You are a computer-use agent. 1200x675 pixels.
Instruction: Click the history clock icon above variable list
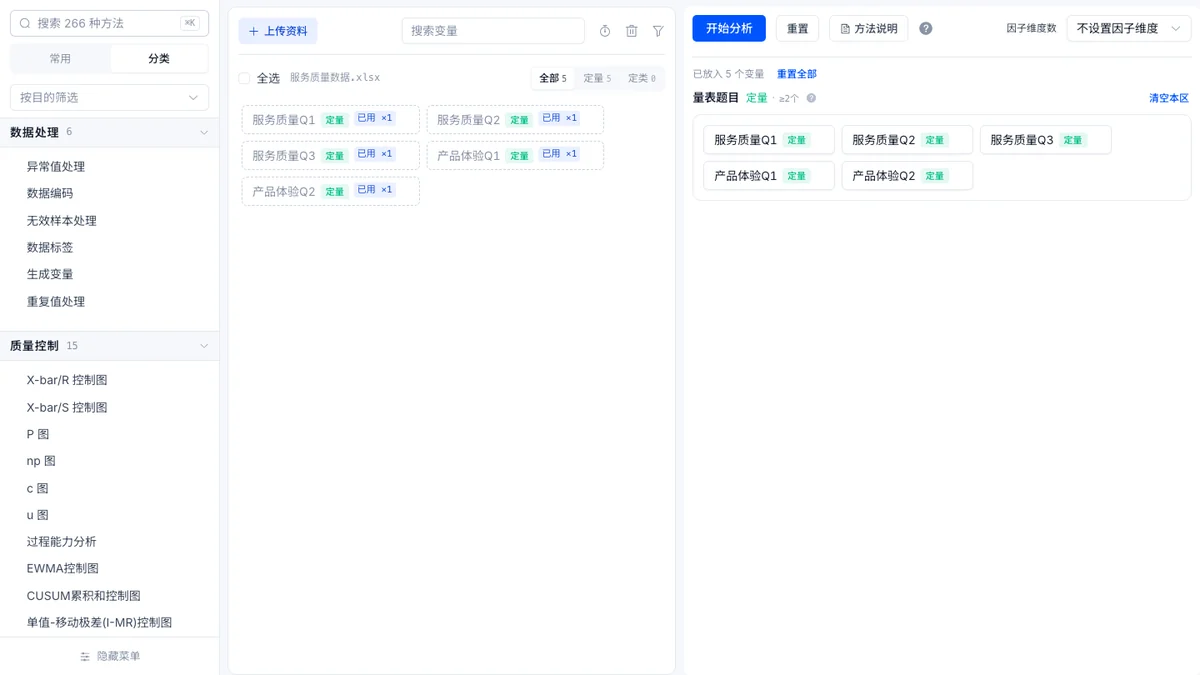coord(605,31)
